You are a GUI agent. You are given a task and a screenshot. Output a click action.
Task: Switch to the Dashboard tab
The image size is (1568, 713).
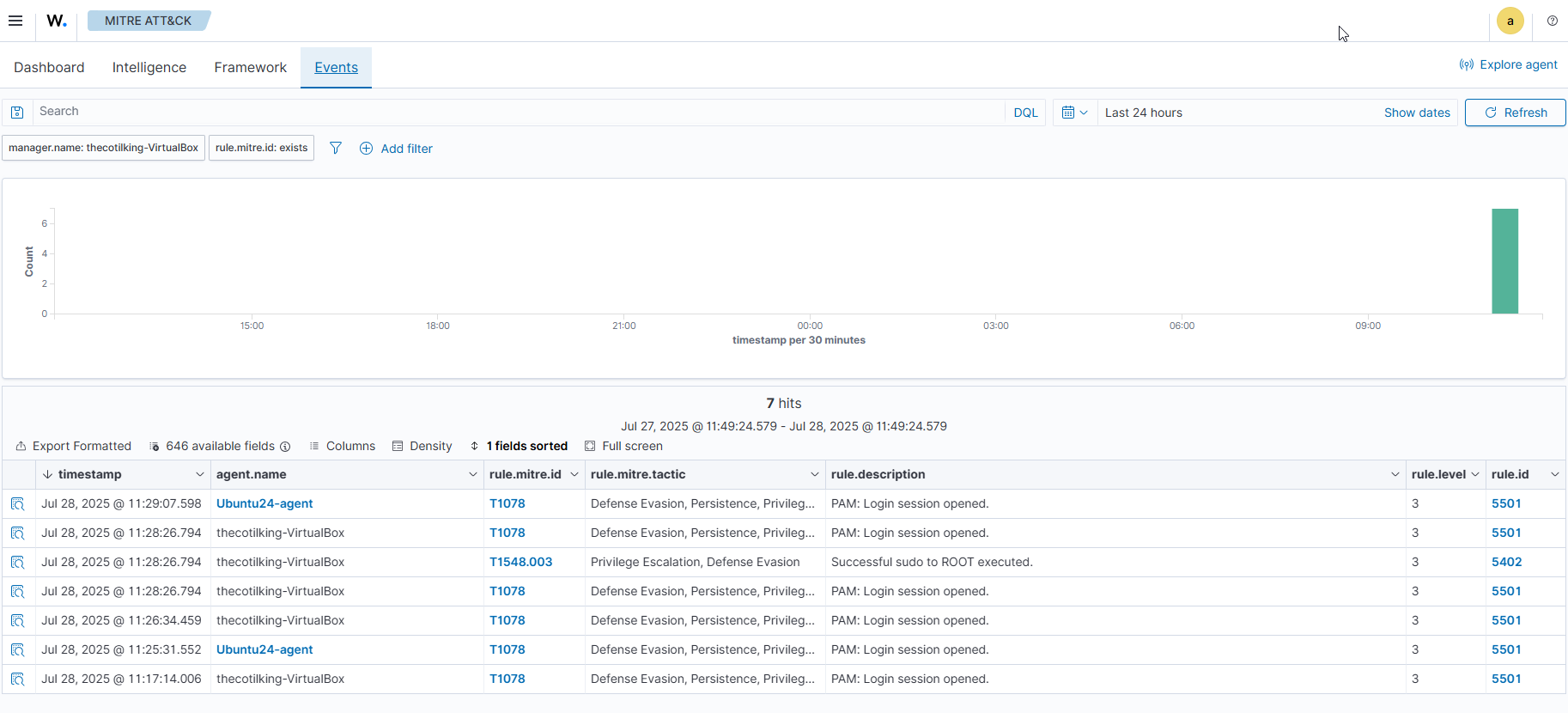49,67
